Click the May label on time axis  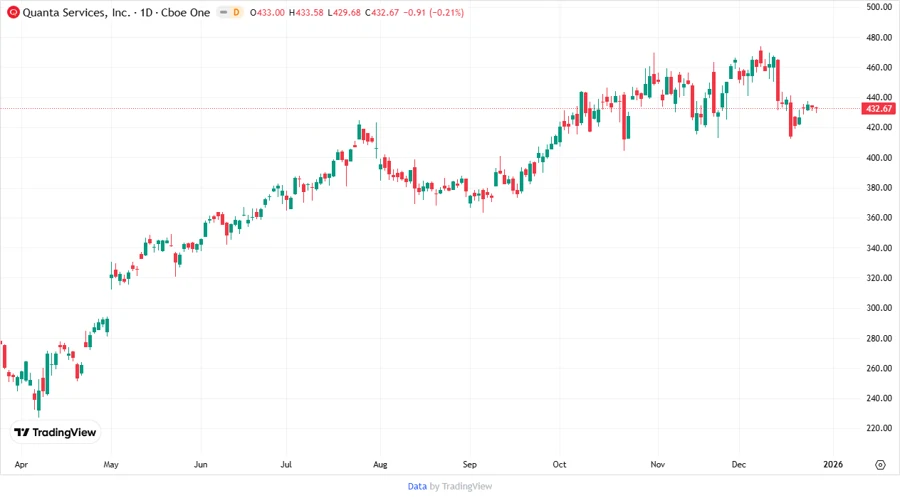(x=111, y=464)
